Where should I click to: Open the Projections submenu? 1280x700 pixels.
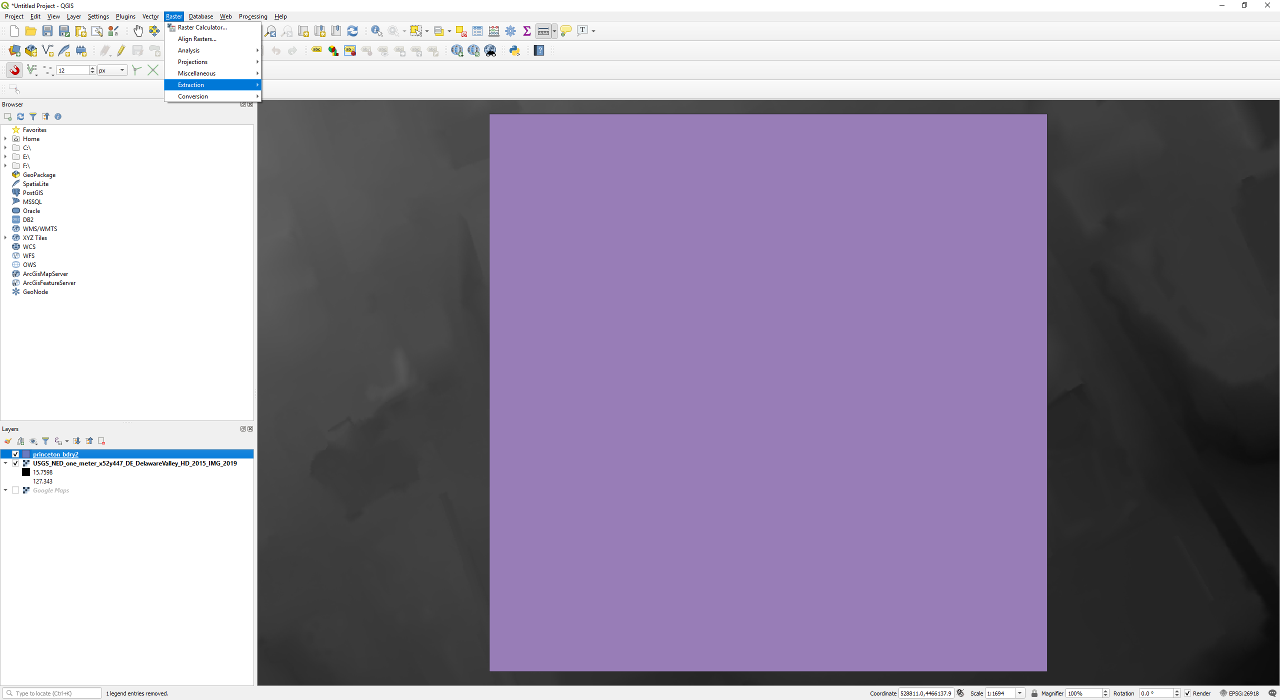[x=213, y=62]
